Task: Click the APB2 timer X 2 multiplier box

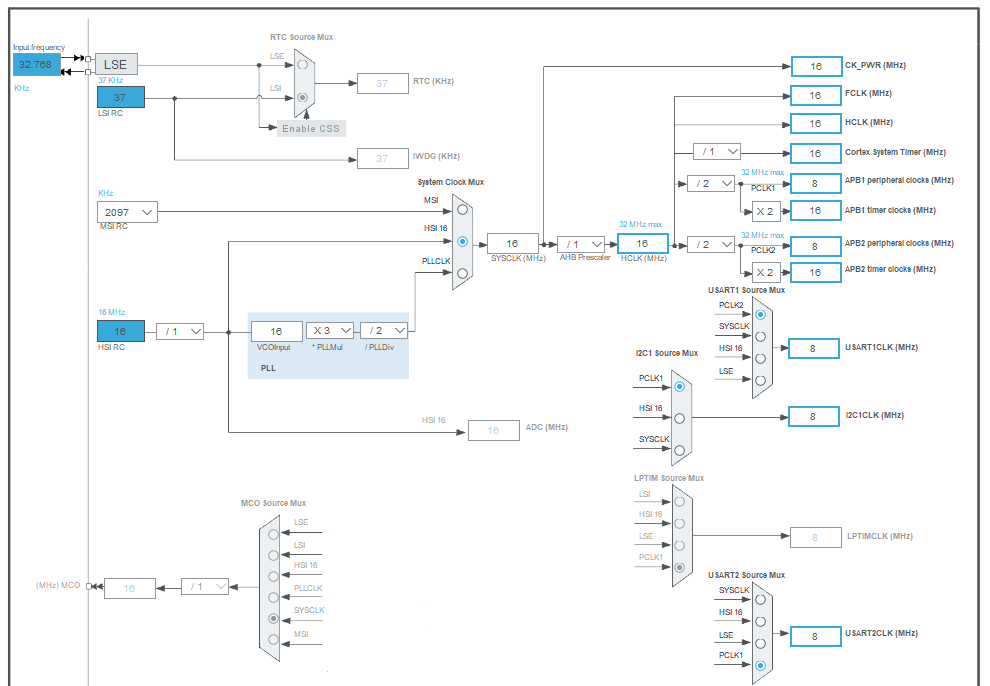Action: pyautogui.click(x=766, y=273)
